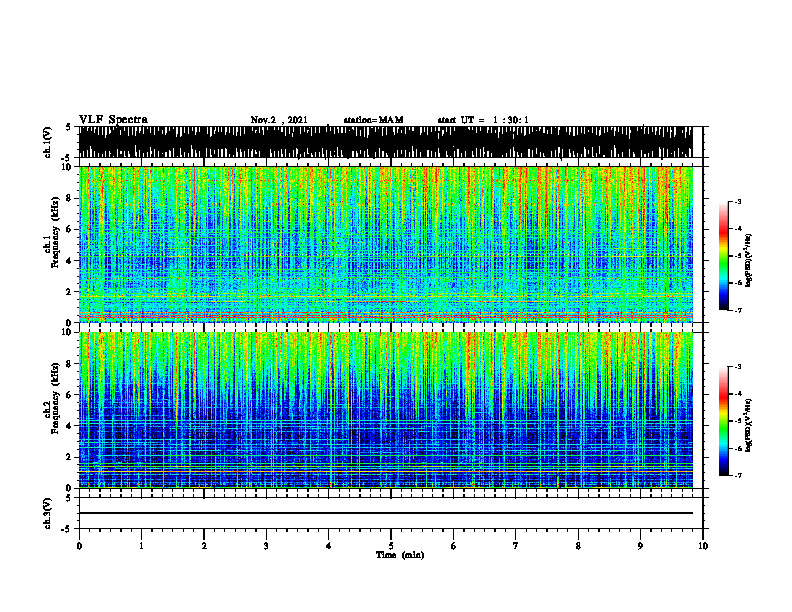The image size is (792, 612).
Task: Click the "-7" label on ch.1 colorbar
Action: coord(738,310)
